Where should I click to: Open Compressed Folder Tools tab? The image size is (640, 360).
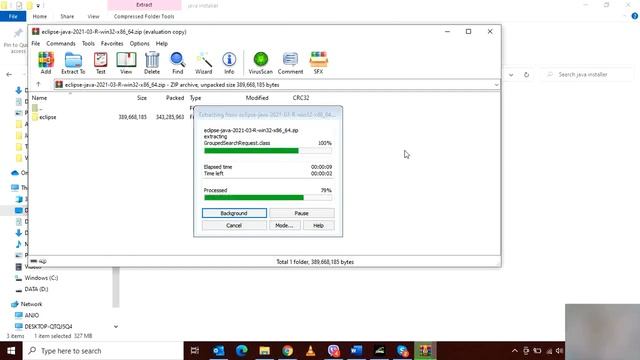pyautogui.click(x=144, y=16)
